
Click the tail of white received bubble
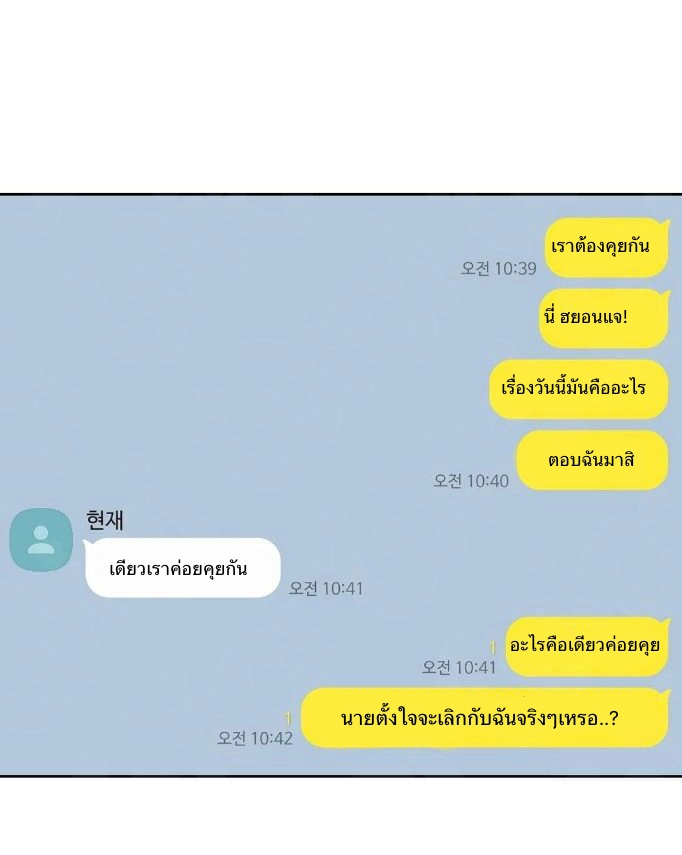pos(87,542)
